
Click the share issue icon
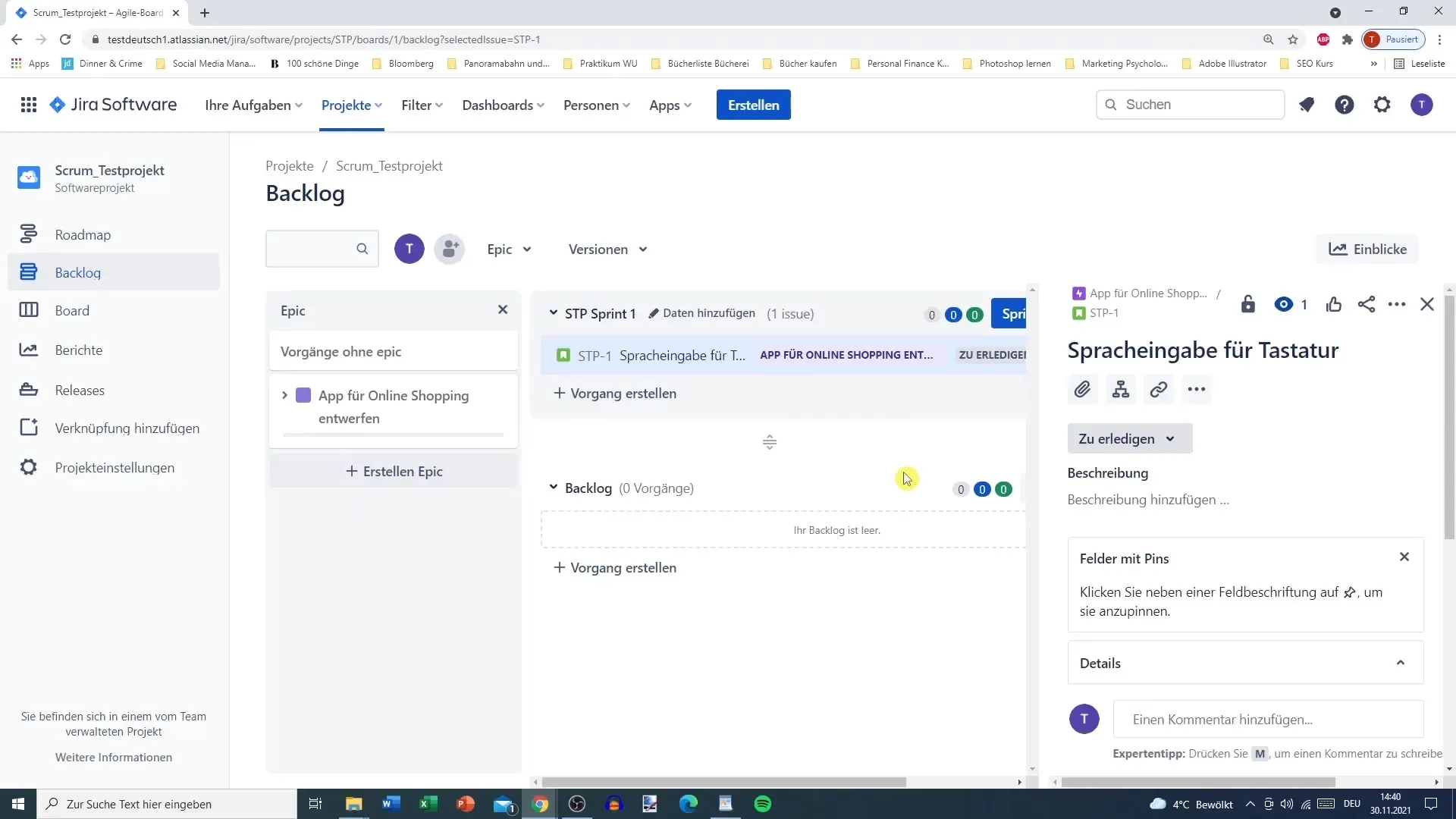click(1367, 304)
